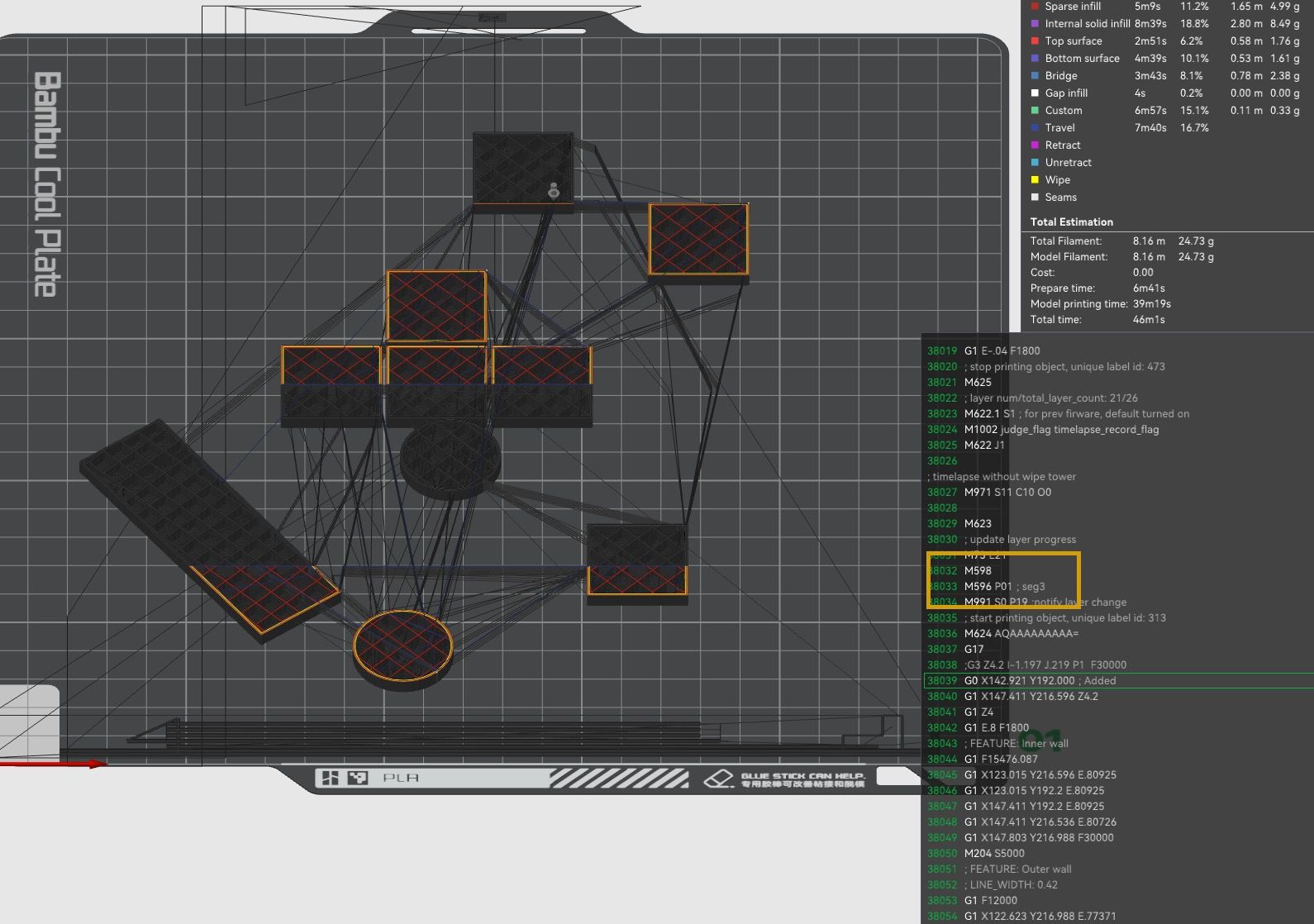Click the Total time 46m1s value
This screenshot has height=924, width=1314.
1149,320
